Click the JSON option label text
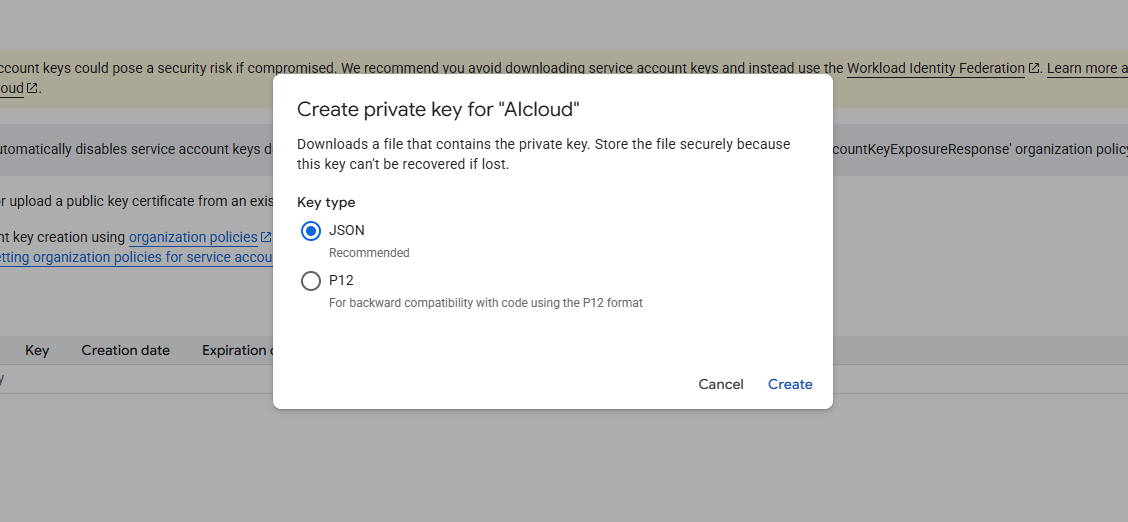 click(x=347, y=230)
